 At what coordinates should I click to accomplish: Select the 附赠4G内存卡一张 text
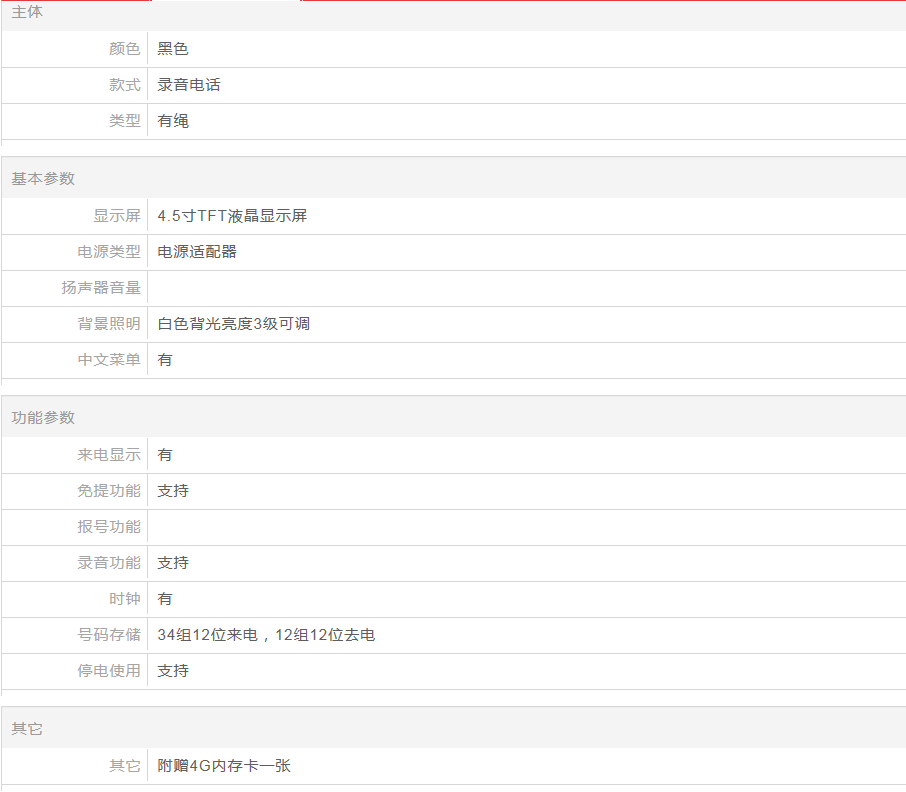(224, 766)
